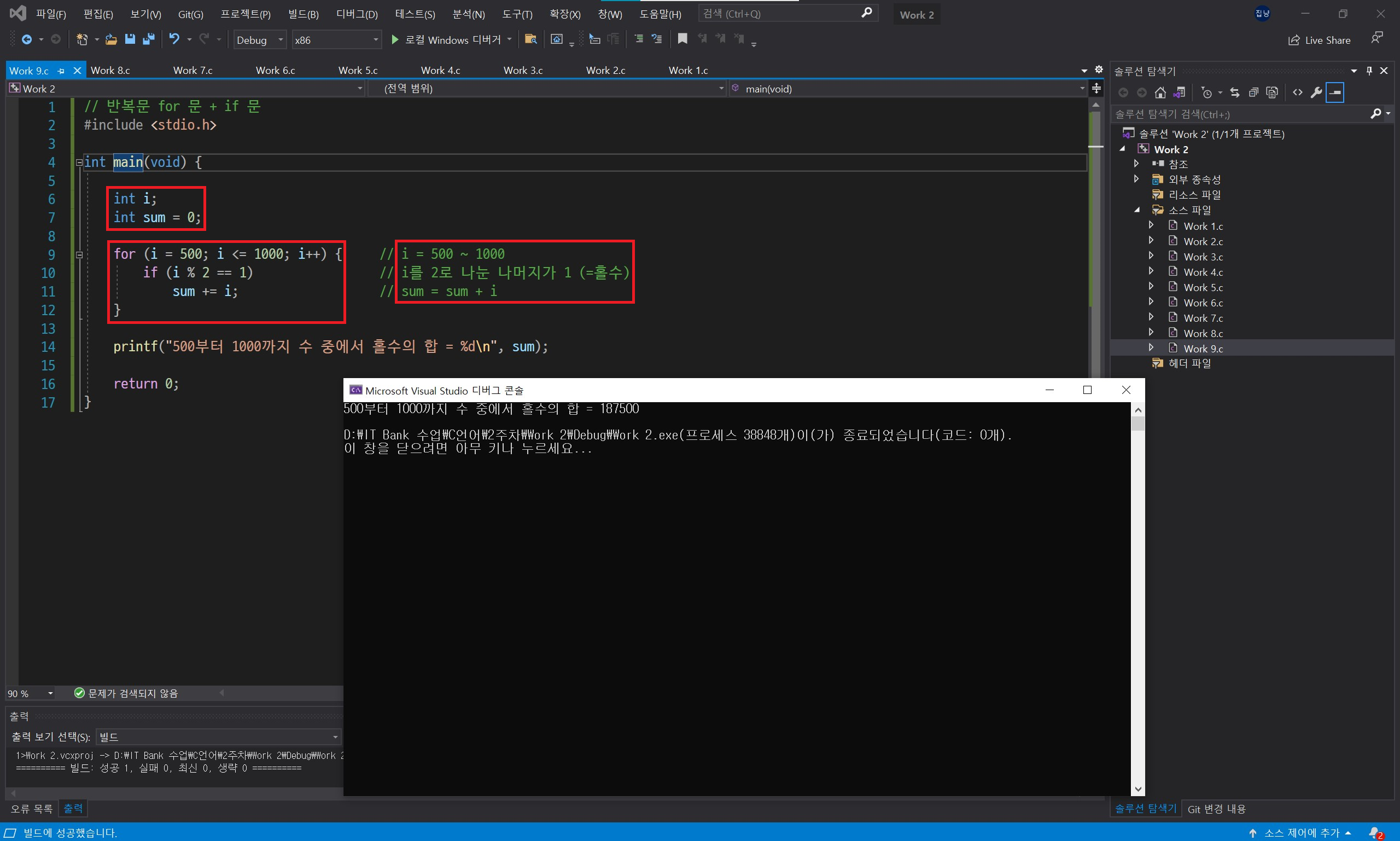Click the debug console vertical scrollbar thumb
Image resolution: width=1400 pixels, height=841 pixels.
click(1138, 424)
